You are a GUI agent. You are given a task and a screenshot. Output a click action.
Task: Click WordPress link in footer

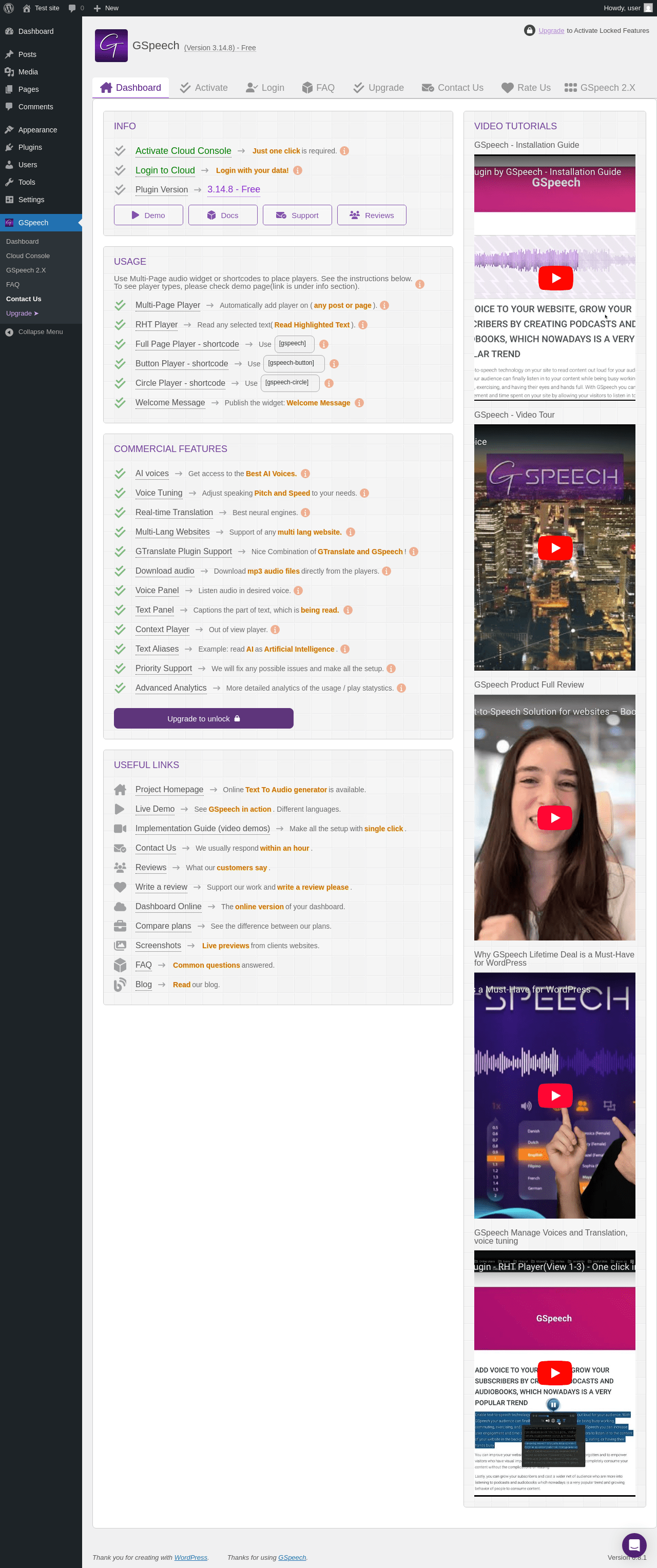tap(190, 1558)
